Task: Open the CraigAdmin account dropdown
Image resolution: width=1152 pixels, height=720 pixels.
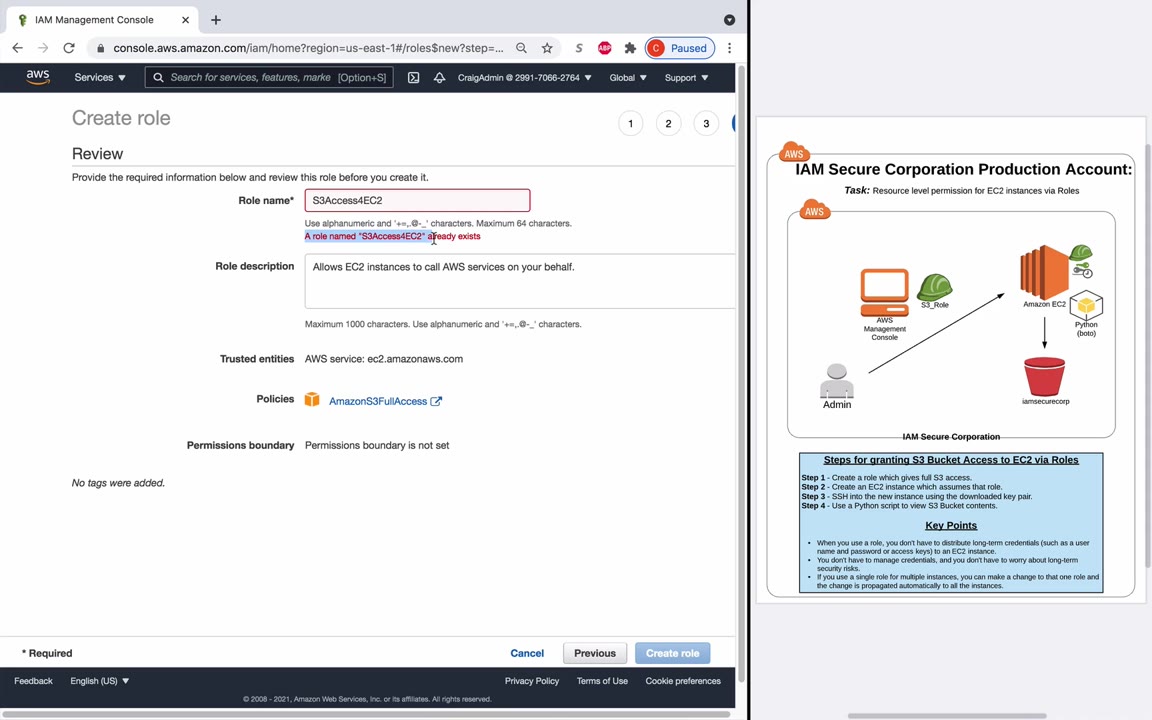Action: (524, 77)
